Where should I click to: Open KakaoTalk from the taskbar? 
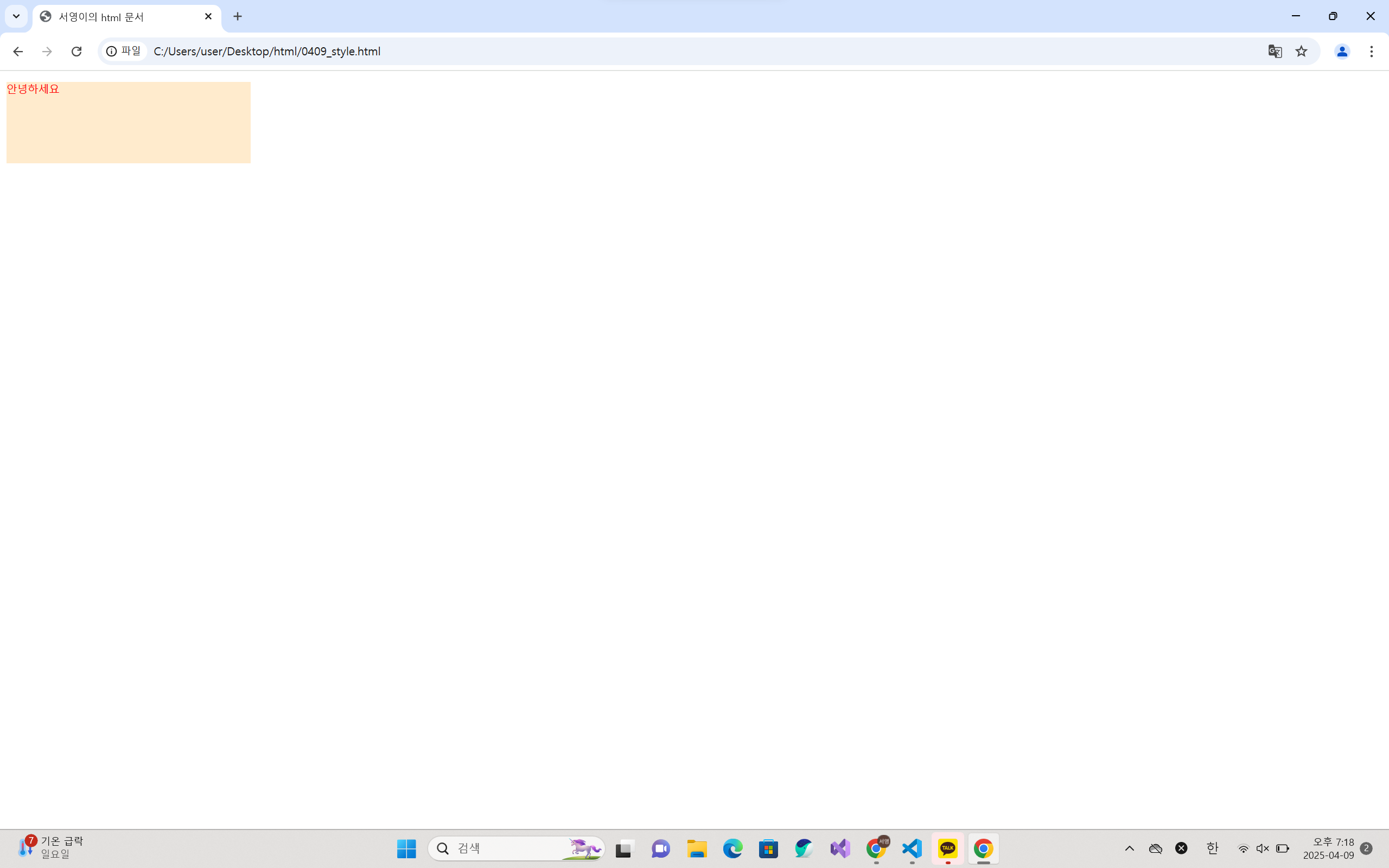coord(948,848)
